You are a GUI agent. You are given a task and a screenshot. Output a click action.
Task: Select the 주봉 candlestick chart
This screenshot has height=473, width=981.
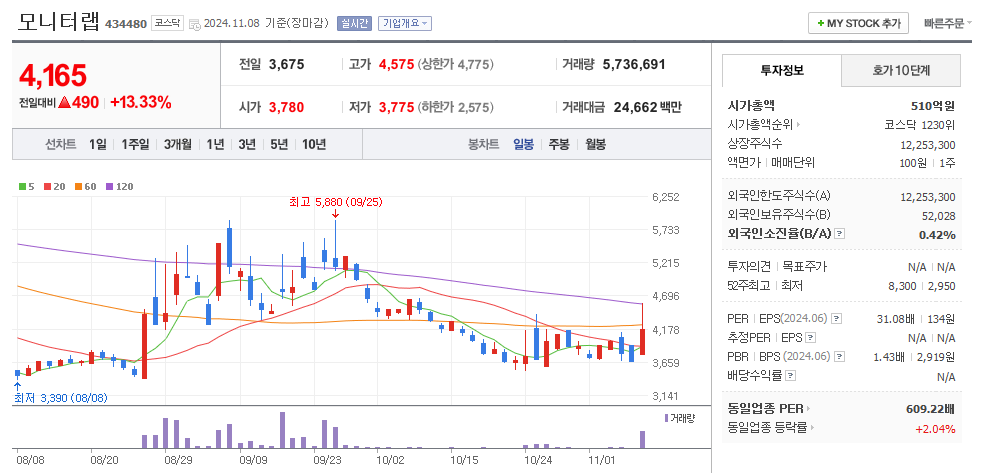pos(559,145)
